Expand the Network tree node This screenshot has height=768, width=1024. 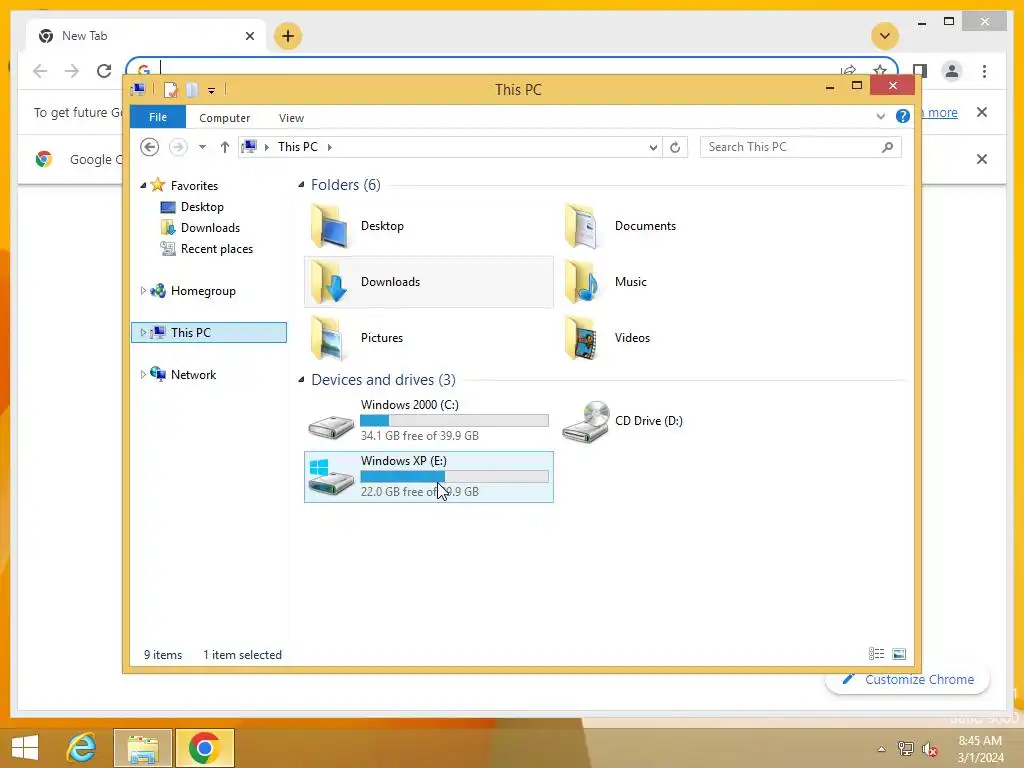pos(143,374)
